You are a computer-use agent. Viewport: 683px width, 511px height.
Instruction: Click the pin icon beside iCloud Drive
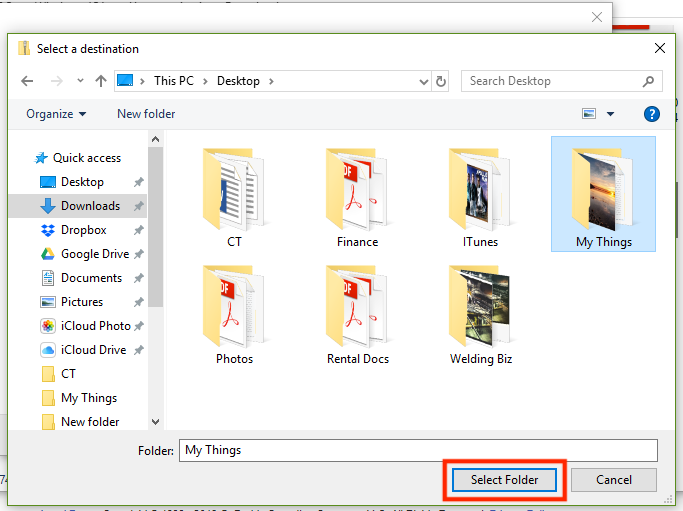[x=139, y=349]
